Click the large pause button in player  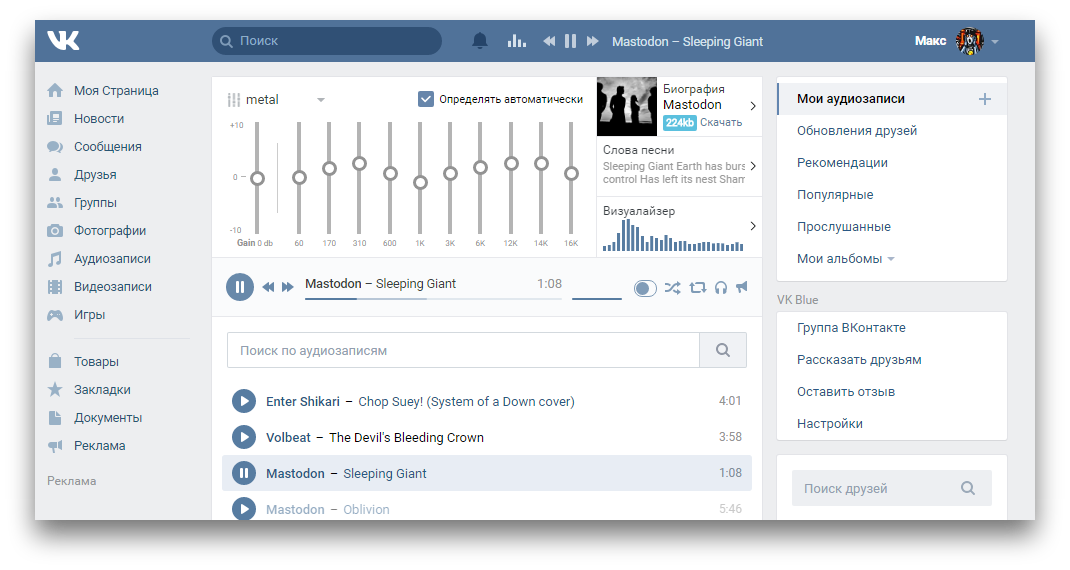pyautogui.click(x=240, y=287)
